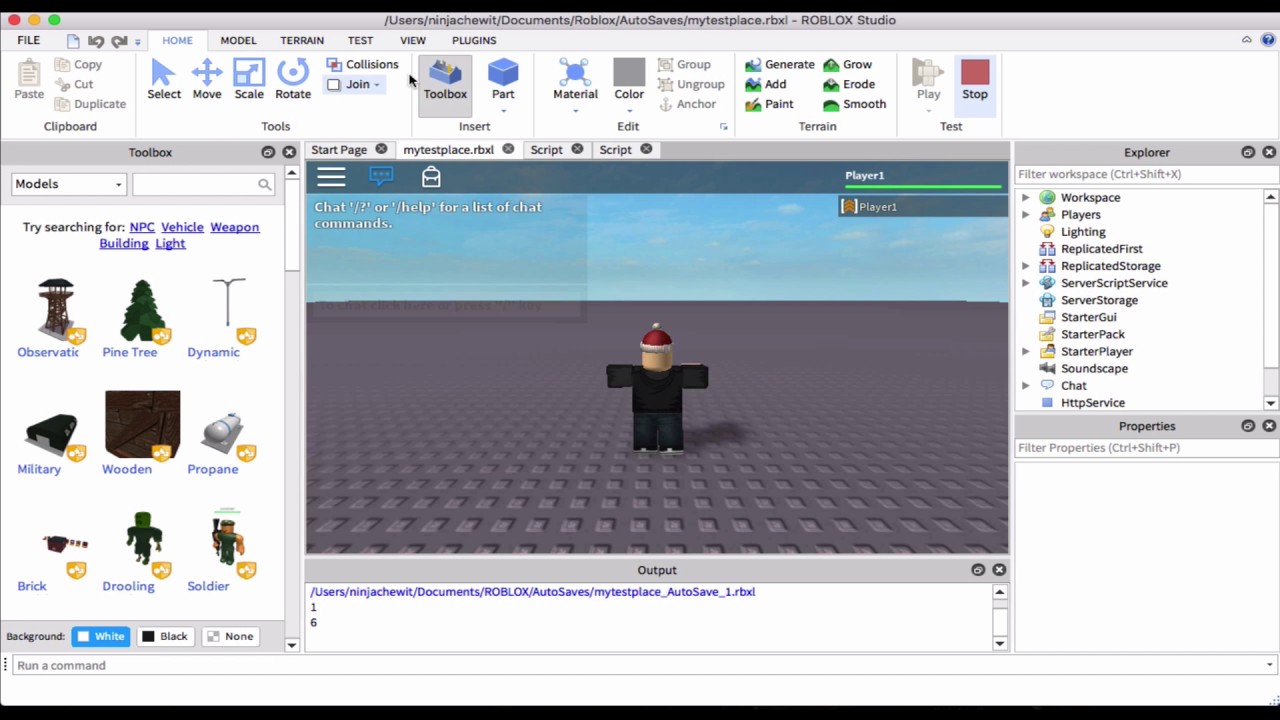Image resolution: width=1280 pixels, height=720 pixels.
Task: Click the Paint terrain tool
Action: (769, 104)
